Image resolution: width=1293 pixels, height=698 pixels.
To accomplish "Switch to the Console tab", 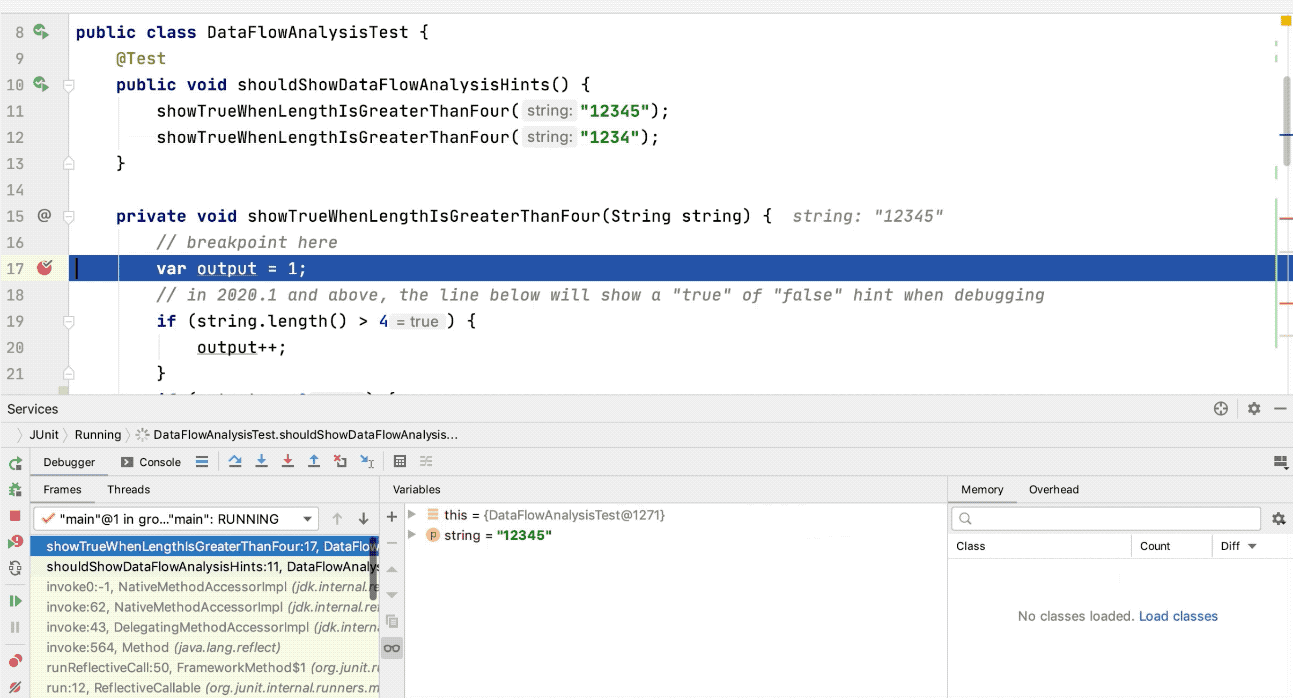I will [150, 462].
